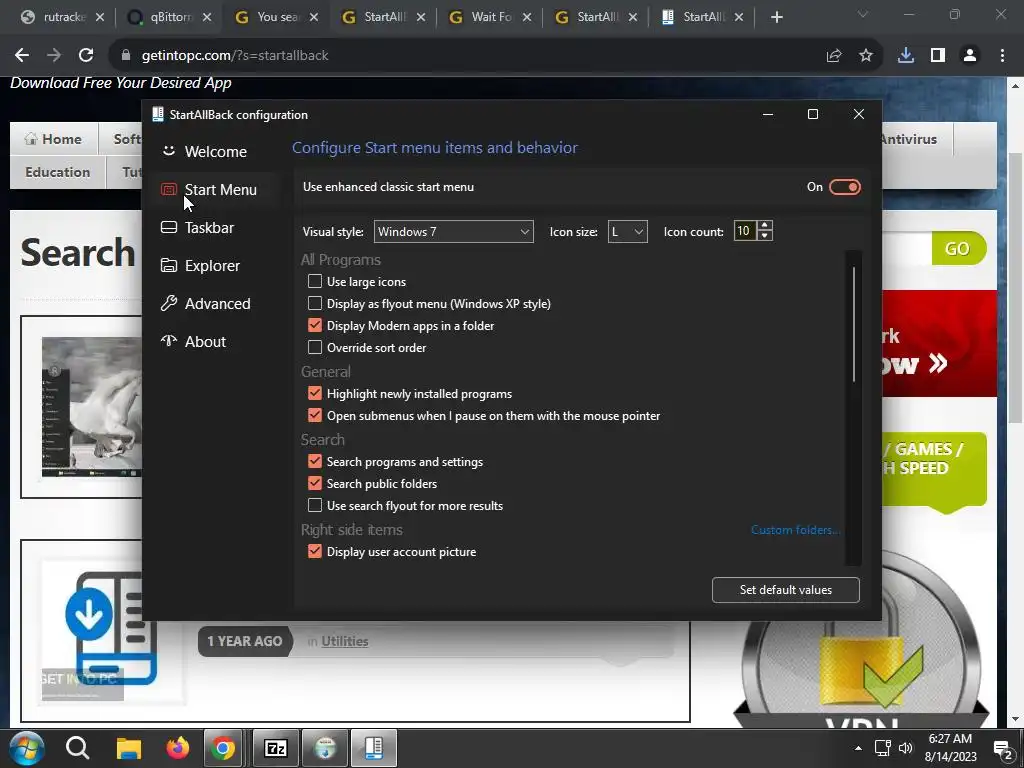The height and width of the screenshot is (768, 1024).
Task: Open the horse wallpaper post thumbnail
Action: [x=91, y=407]
